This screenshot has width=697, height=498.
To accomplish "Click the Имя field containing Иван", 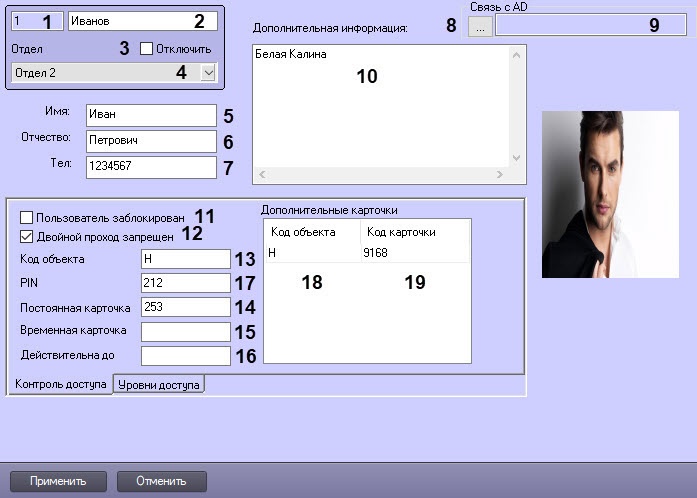I will [151, 114].
